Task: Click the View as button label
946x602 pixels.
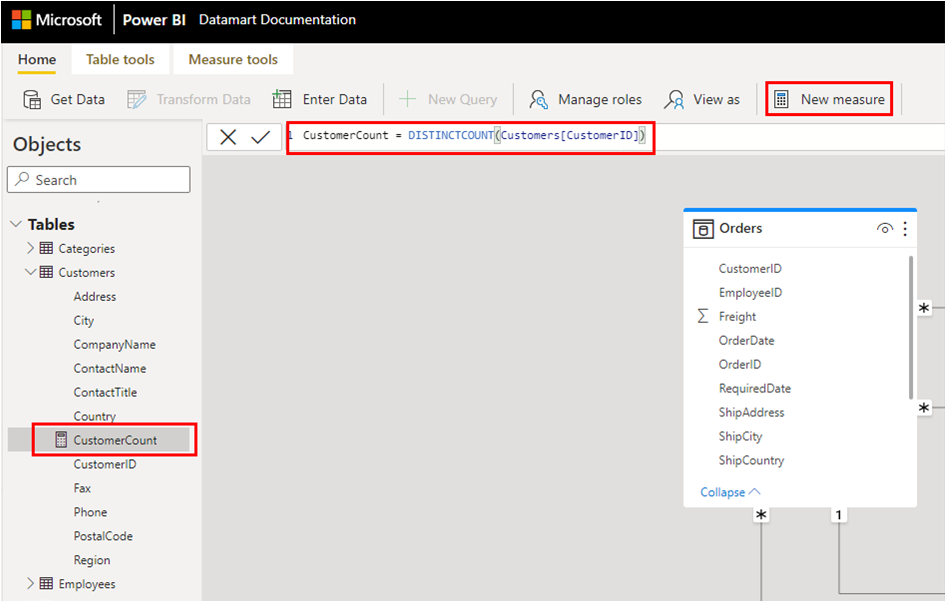Action: [x=716, y=100]
